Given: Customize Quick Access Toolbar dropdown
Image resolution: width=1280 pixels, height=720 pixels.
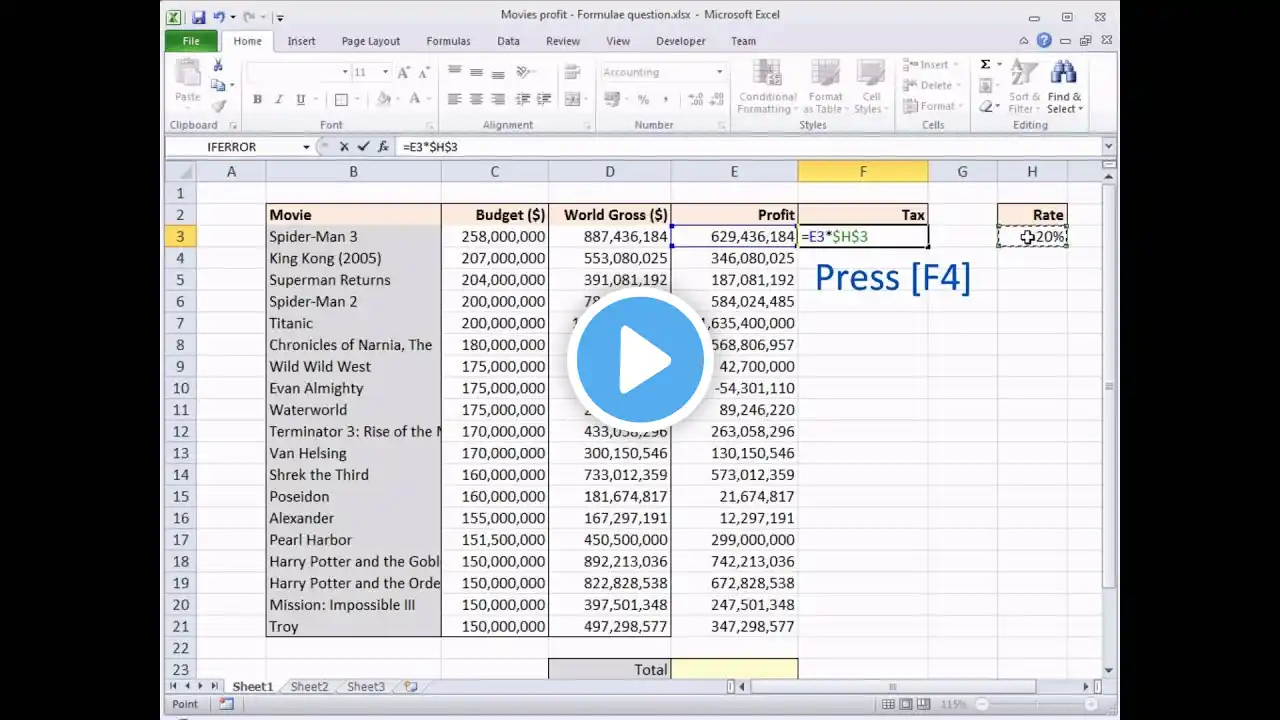Looking at the screenshot, I should click(280, 17).
